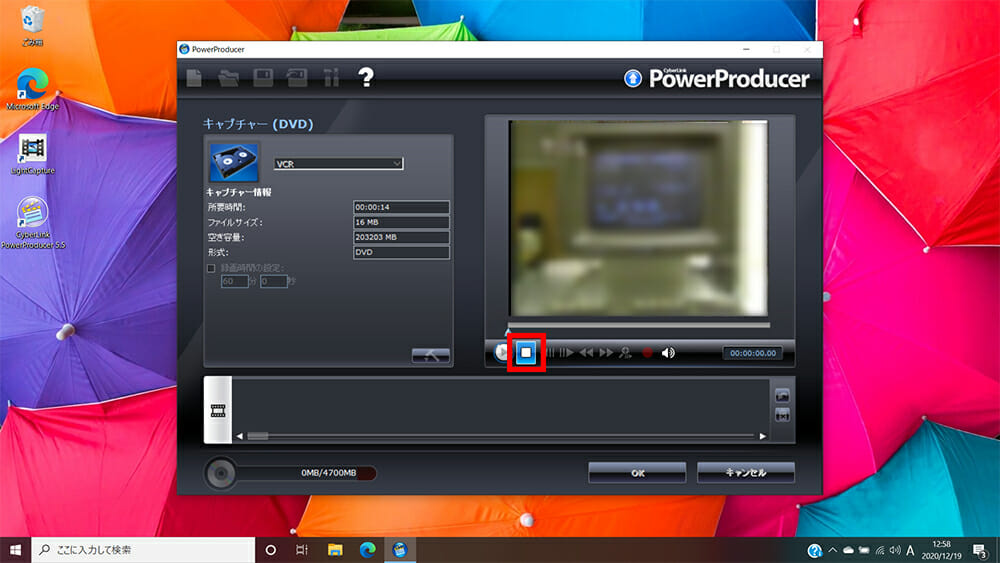Open the Windows Start menu
Screen dimensions: 1000x563
coord(15,550)
